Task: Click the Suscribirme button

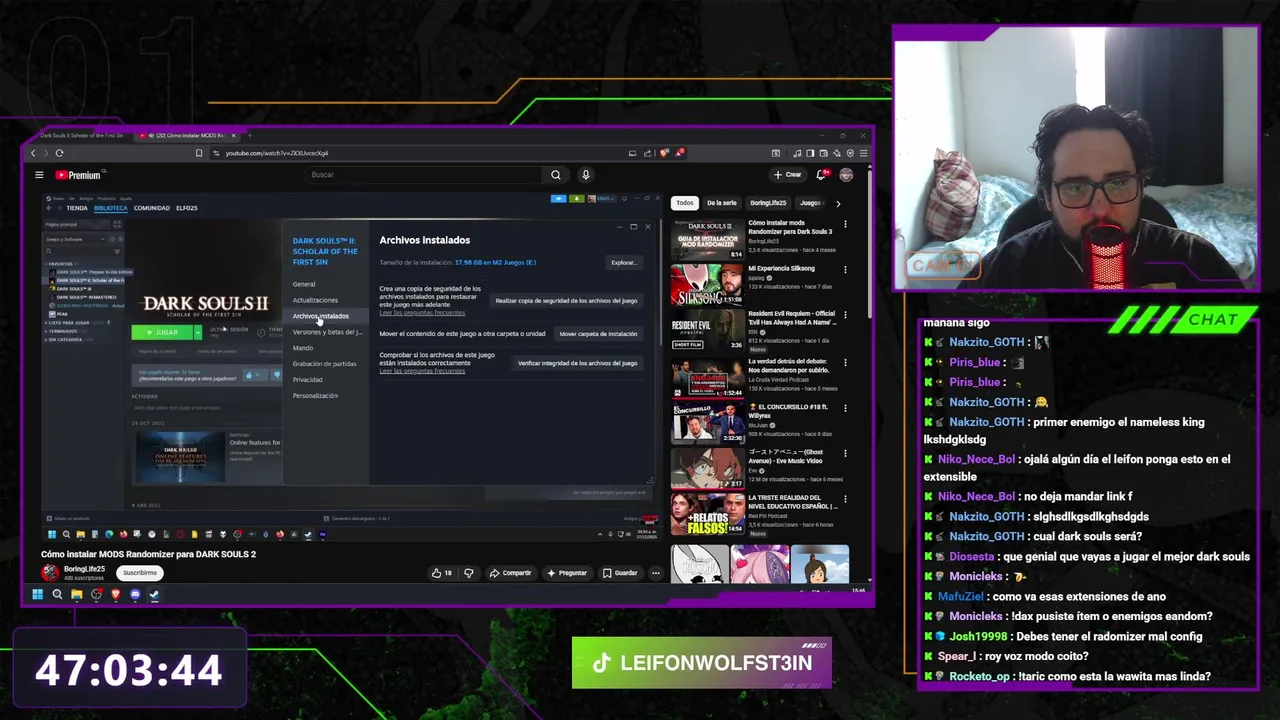Action: (x=140, y=573)
